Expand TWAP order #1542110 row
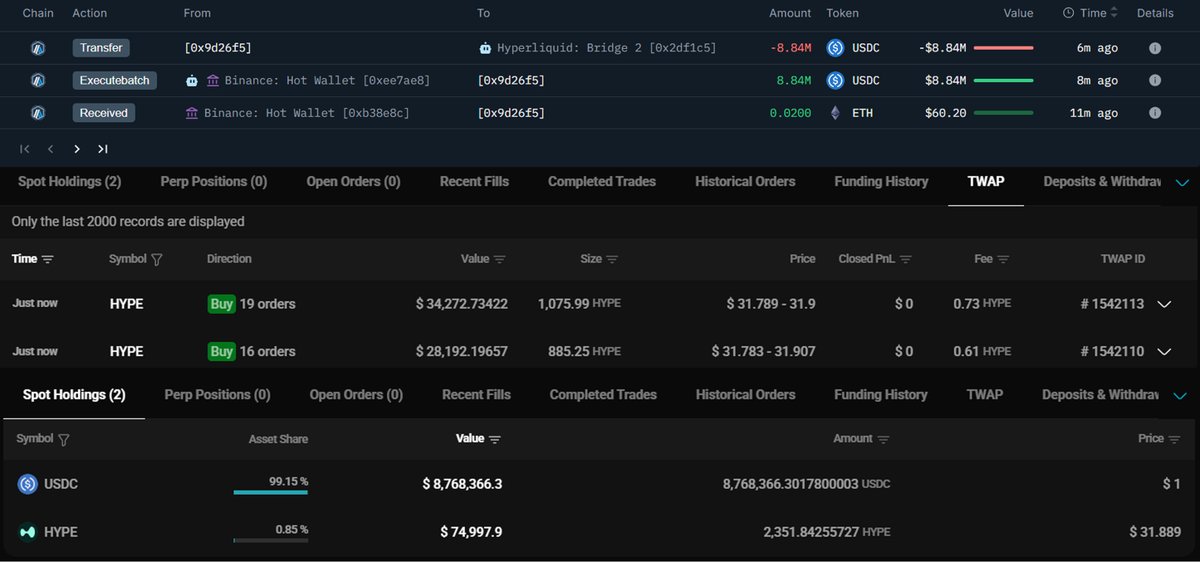The width and height of the screenshot is (1200, 562). (x=1164, y=352)
